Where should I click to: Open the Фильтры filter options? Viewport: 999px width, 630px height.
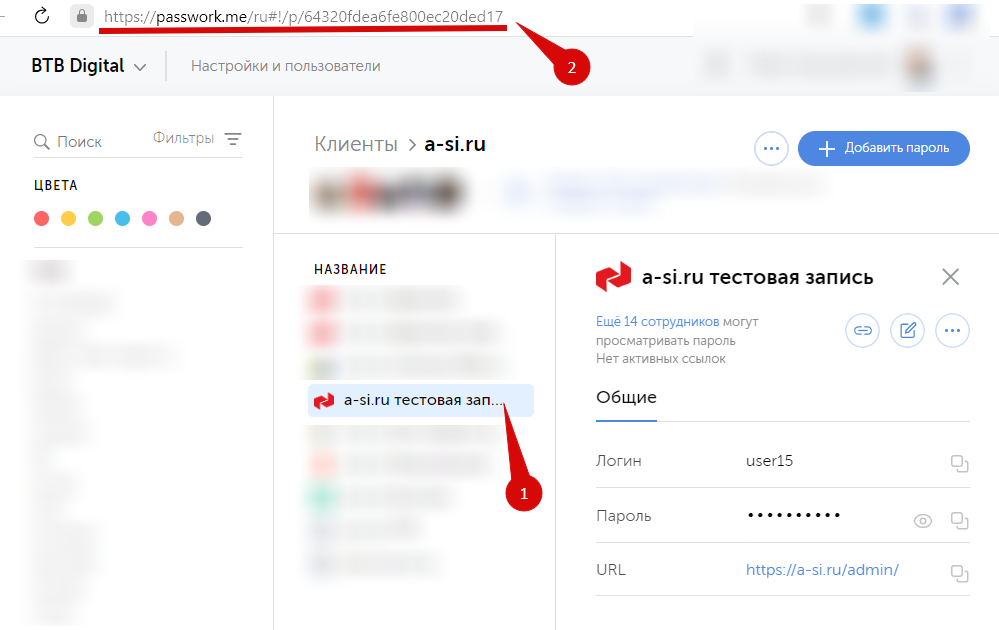197,138
